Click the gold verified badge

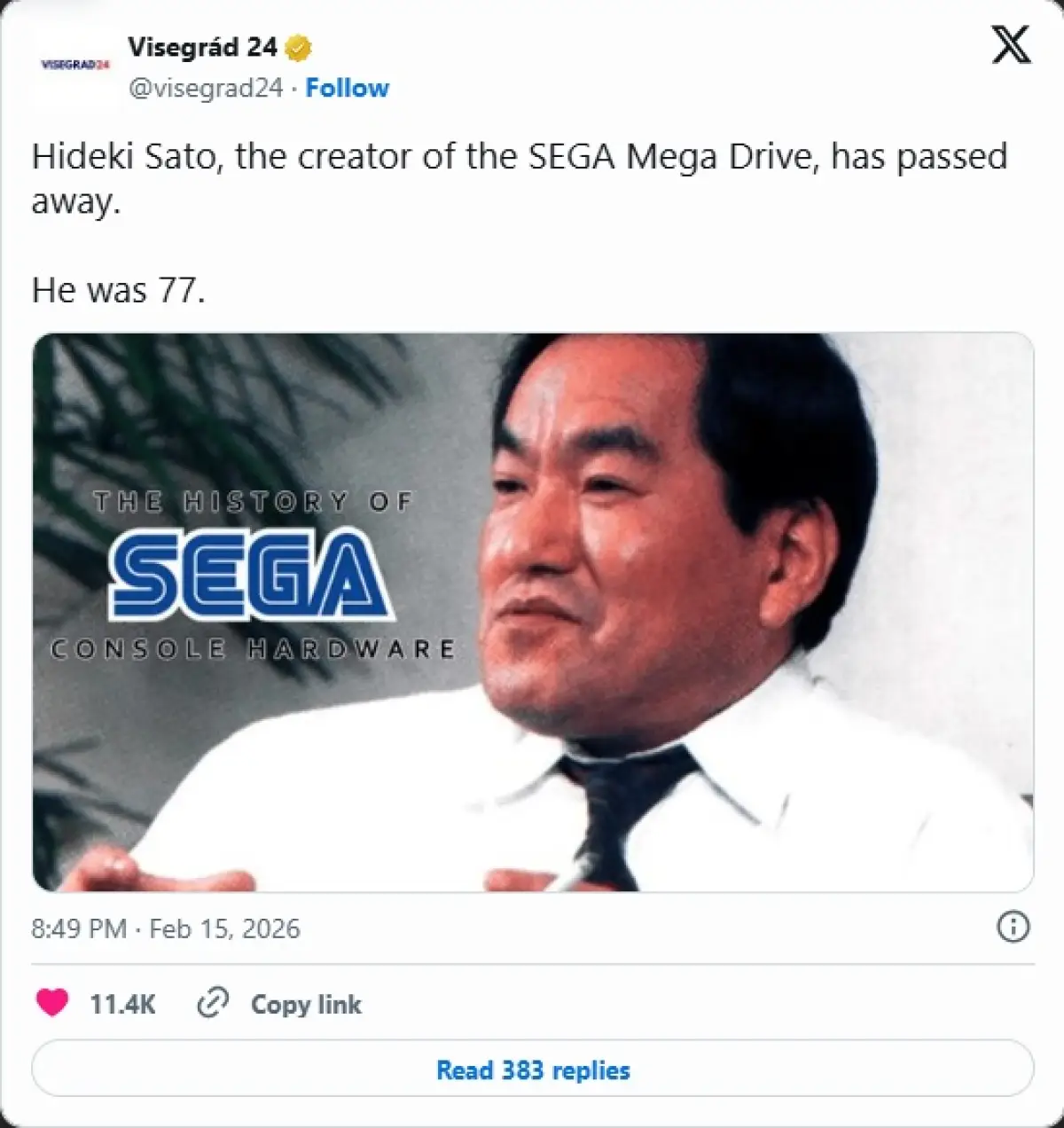coord(299,47)
